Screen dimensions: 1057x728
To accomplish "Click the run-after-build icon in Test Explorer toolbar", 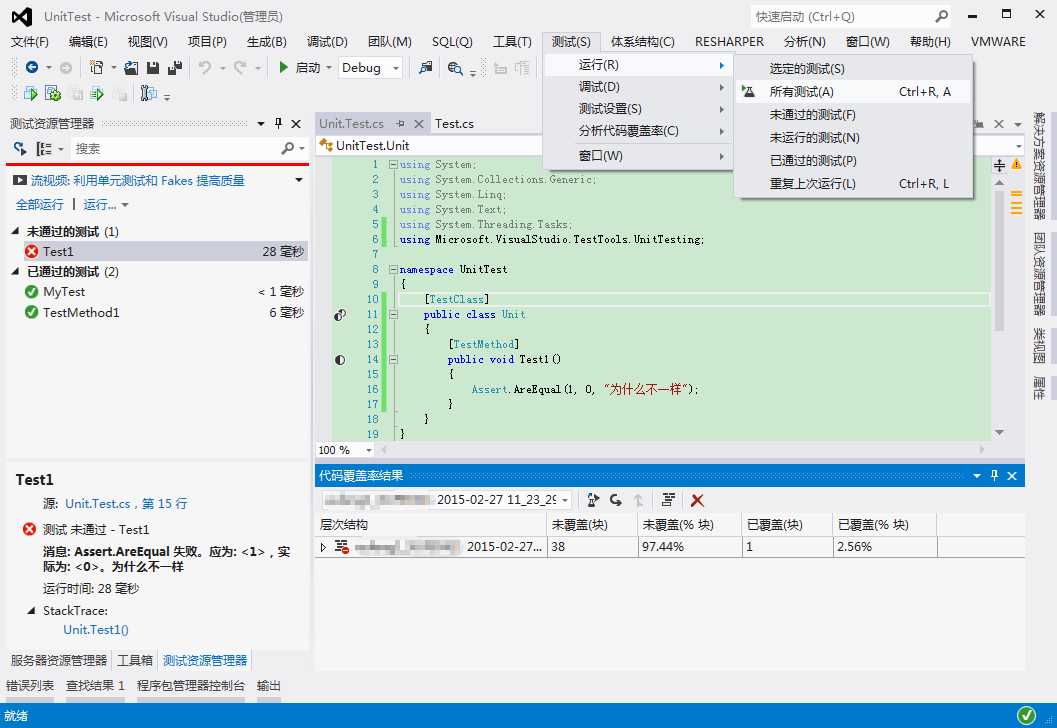I will point(20,148).
